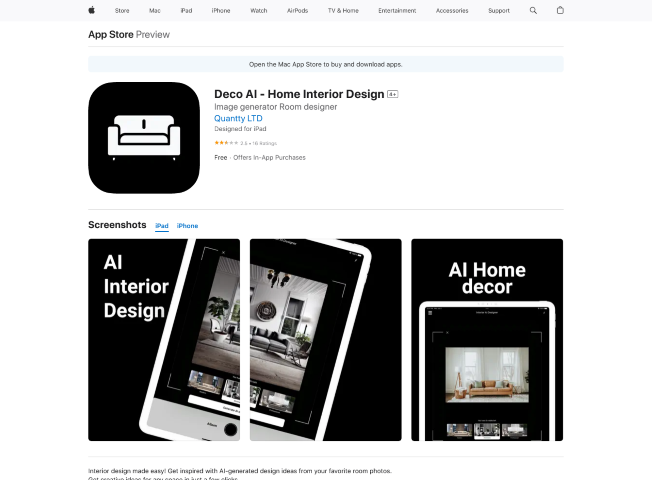Open the shopping bag icon

(560, 10)
